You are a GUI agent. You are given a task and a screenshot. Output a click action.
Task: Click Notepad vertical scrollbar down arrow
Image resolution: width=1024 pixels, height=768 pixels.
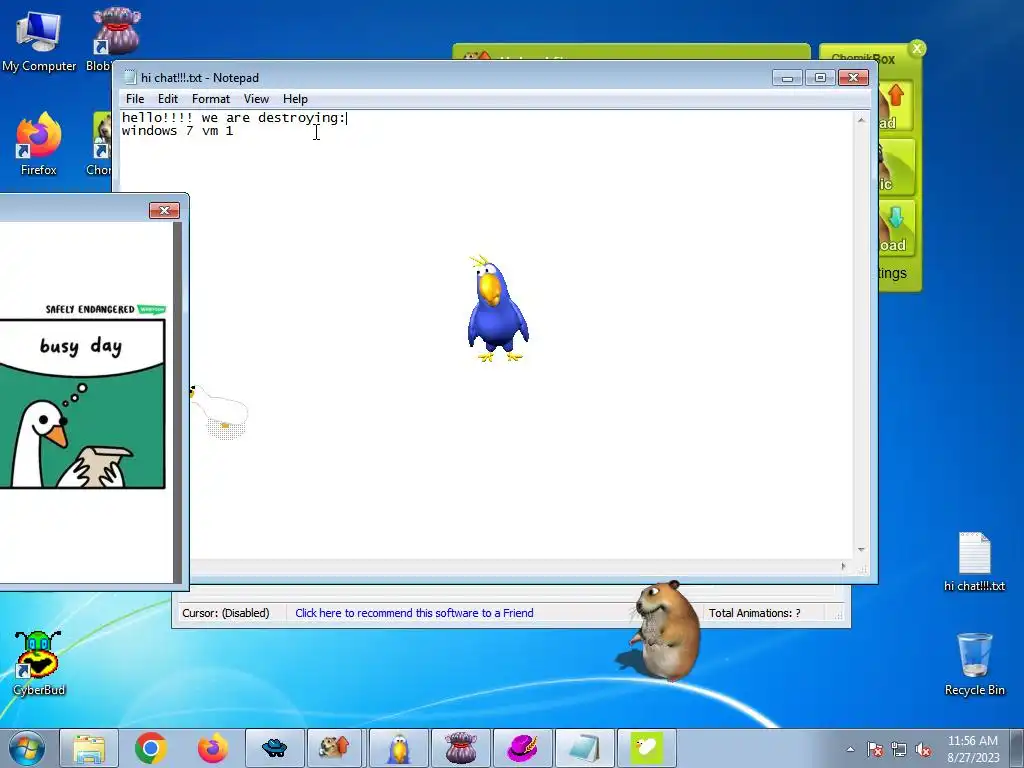point(861,550)
